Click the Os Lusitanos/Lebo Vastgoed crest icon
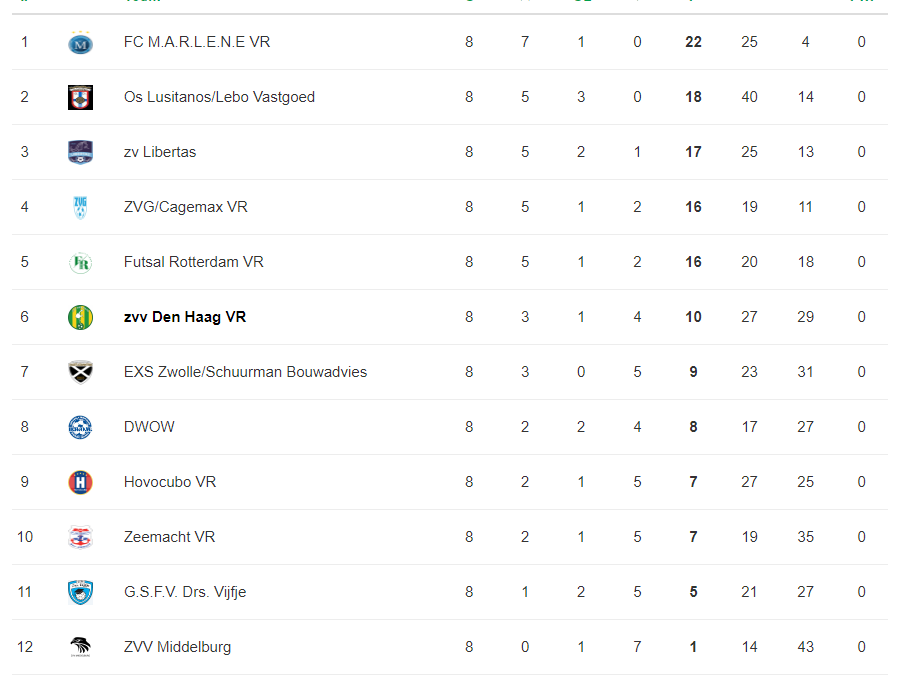This screenshot has height=681, width=900. 80,97
